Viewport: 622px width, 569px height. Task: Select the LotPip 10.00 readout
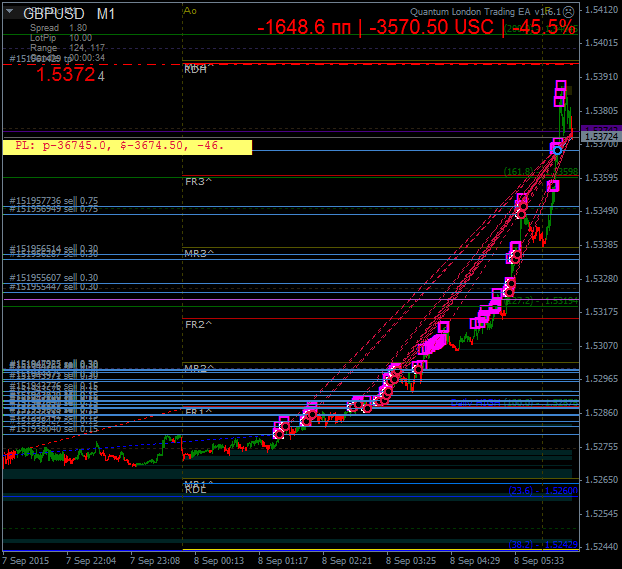pos(61,38)
